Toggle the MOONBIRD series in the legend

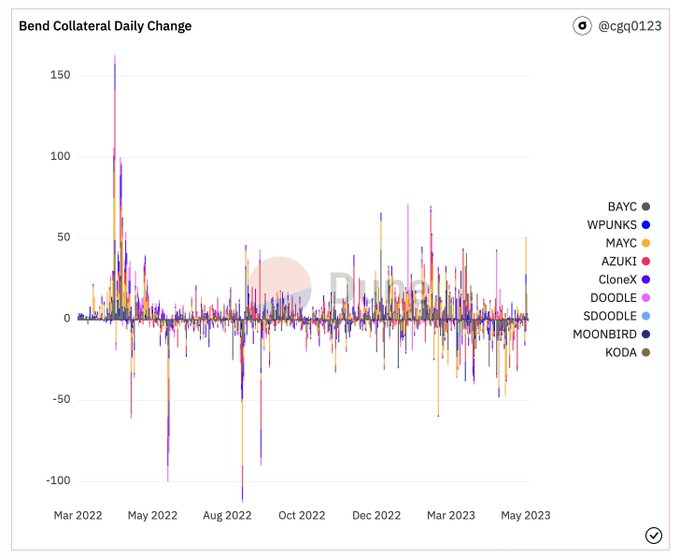click(611, 334)
